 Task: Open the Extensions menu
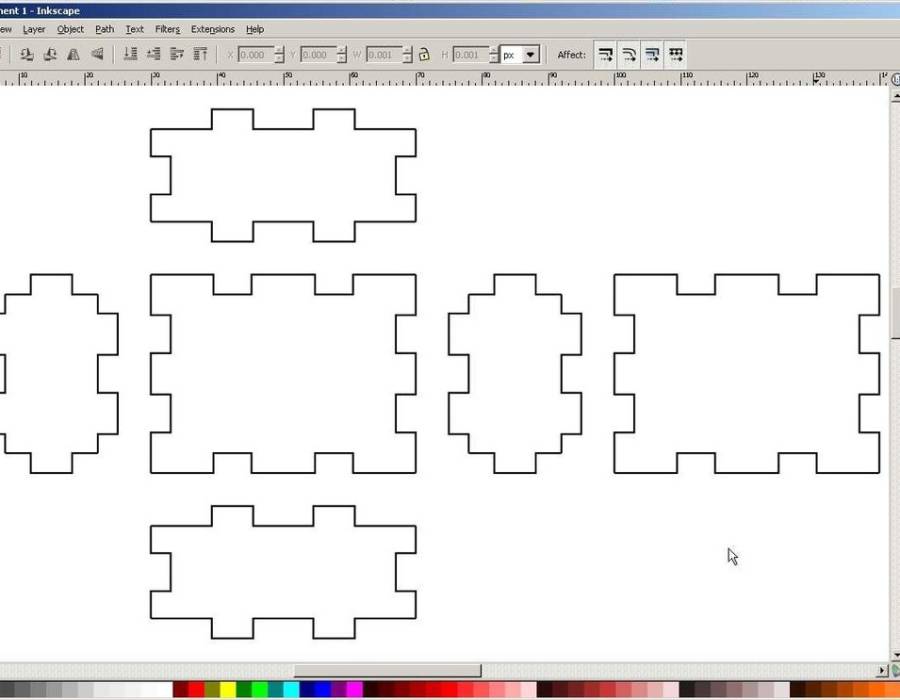(213, 29)
